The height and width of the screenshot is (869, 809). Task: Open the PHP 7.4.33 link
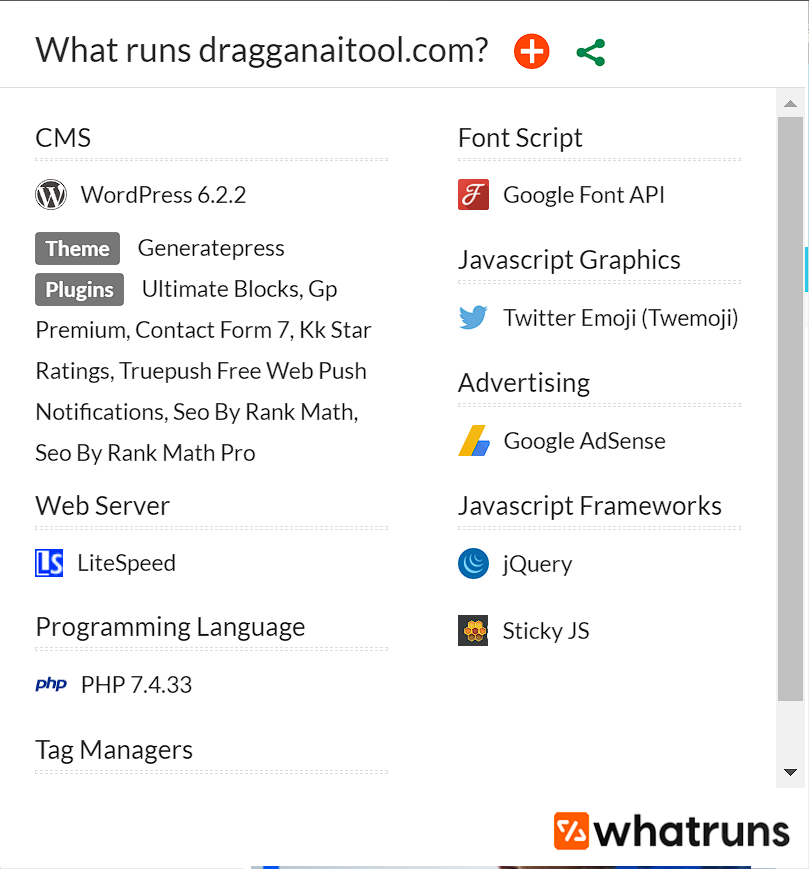coord(136,685)
